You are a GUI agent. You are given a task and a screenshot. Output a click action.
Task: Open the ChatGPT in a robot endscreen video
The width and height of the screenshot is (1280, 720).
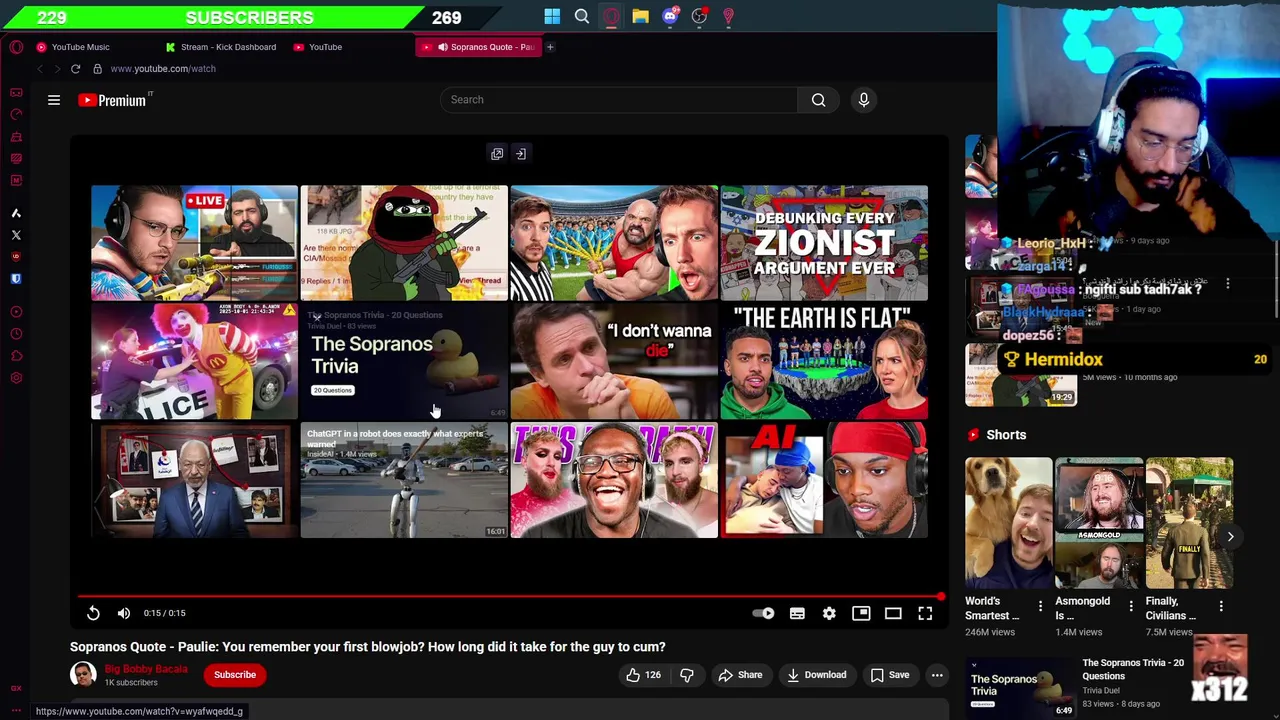click(404, 481)
